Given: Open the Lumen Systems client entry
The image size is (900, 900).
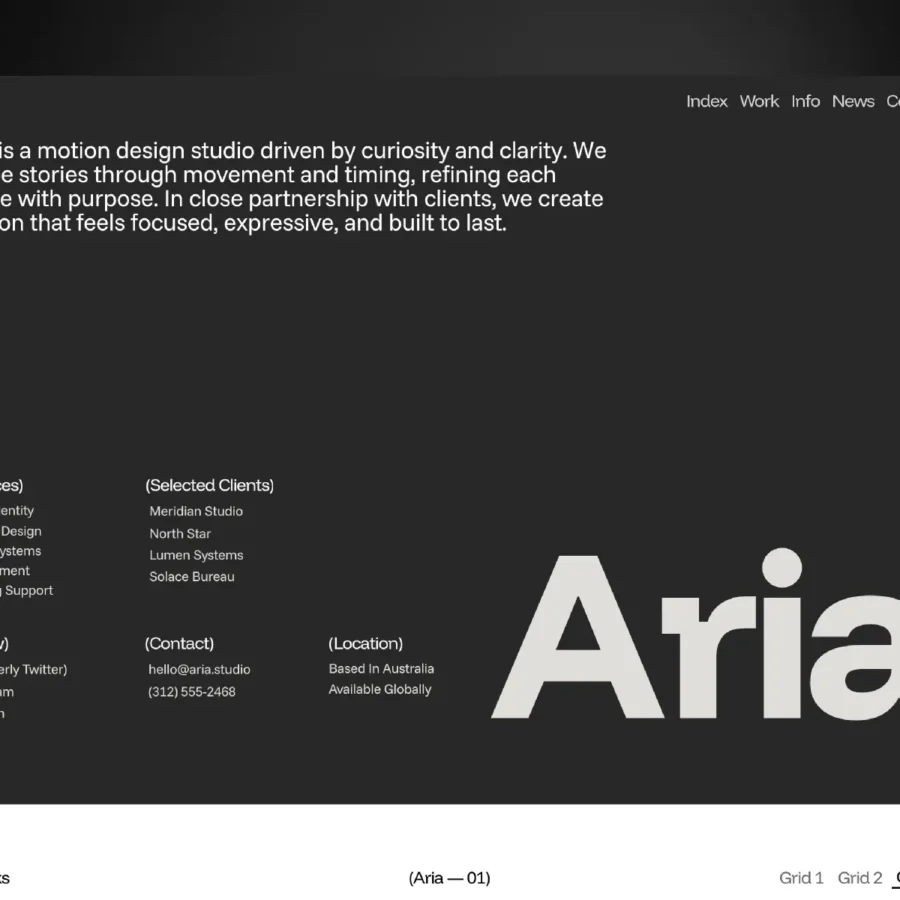Looking at the screenshot, I should click(x=196, y=555).
